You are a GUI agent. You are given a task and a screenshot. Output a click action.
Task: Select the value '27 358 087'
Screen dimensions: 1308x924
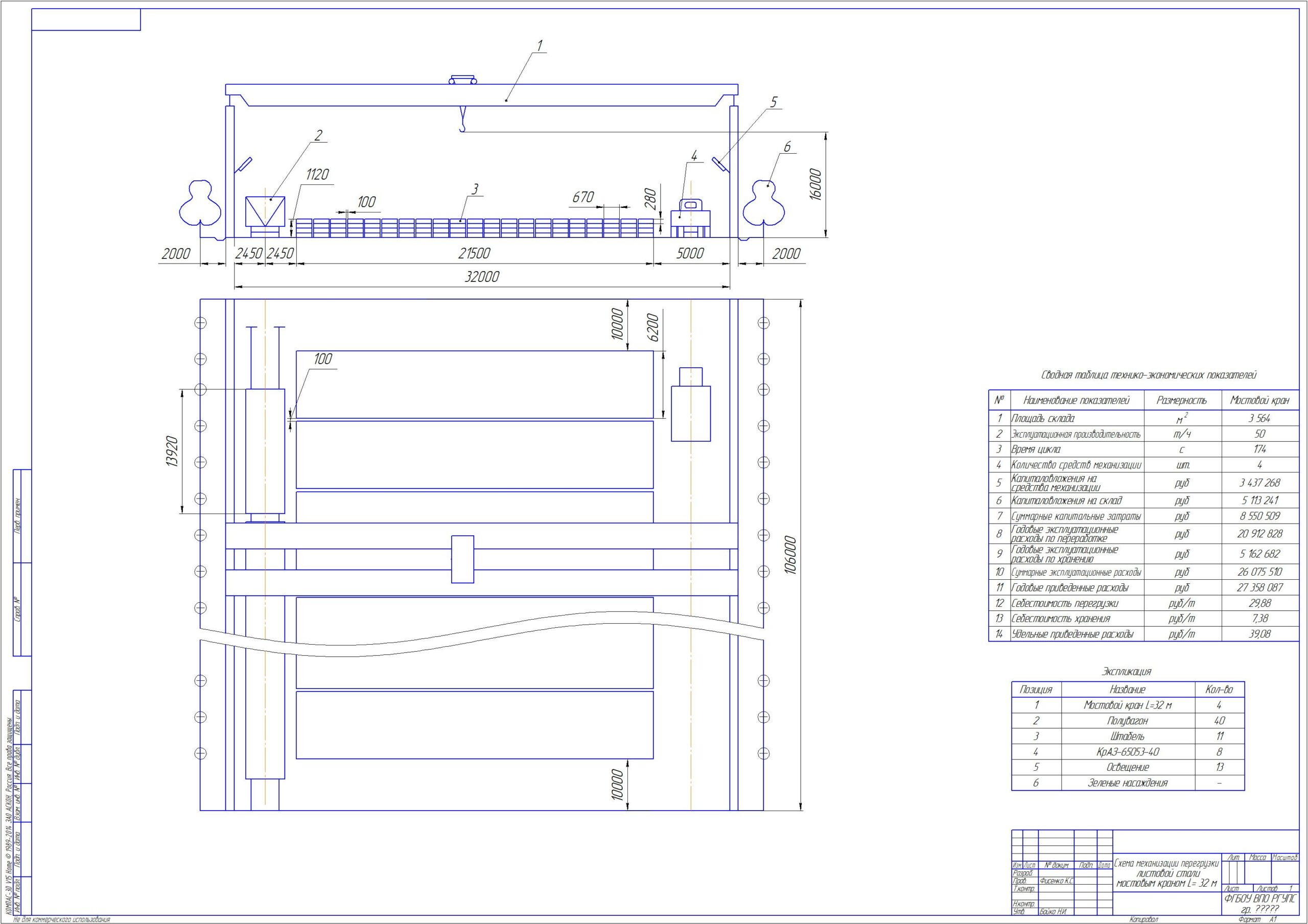point(1259,587)
